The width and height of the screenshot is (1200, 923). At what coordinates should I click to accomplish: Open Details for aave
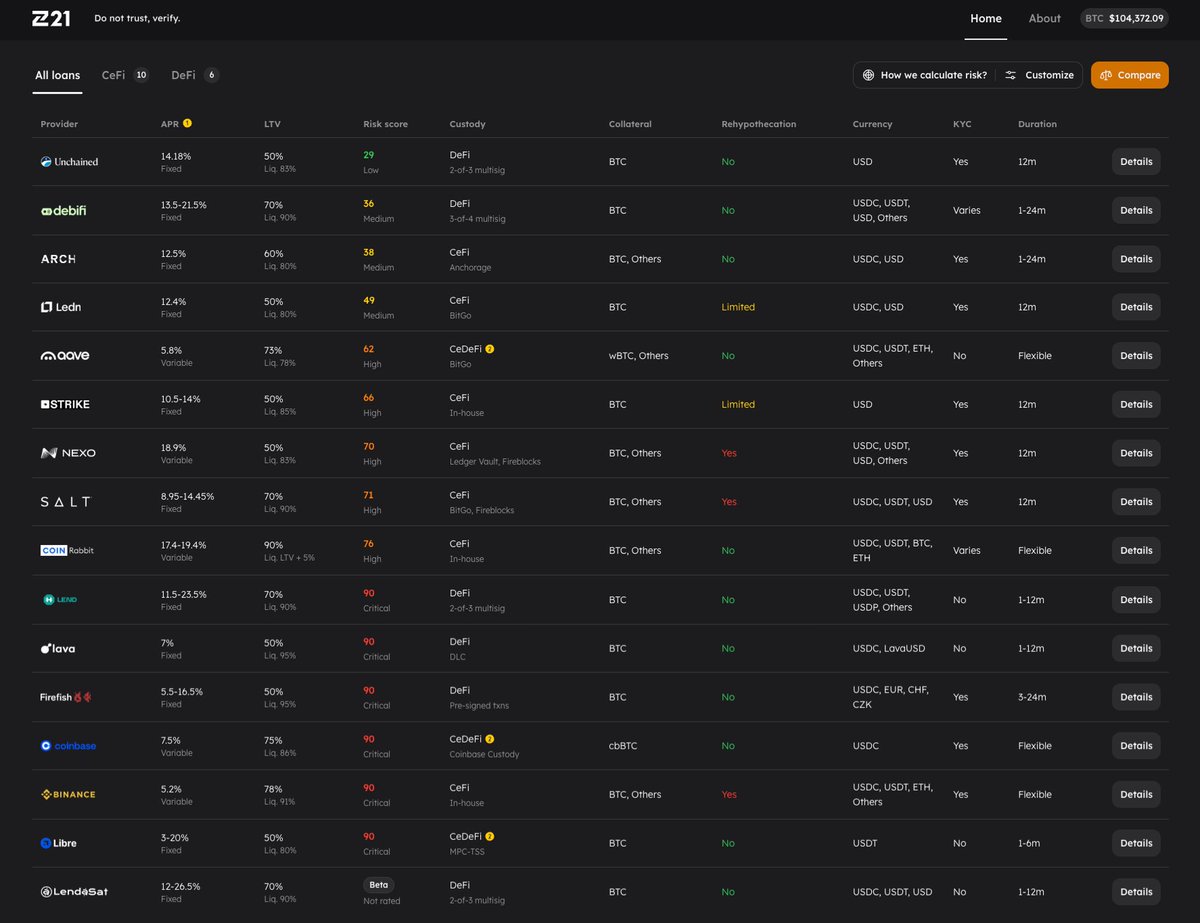pos(1136,356)
